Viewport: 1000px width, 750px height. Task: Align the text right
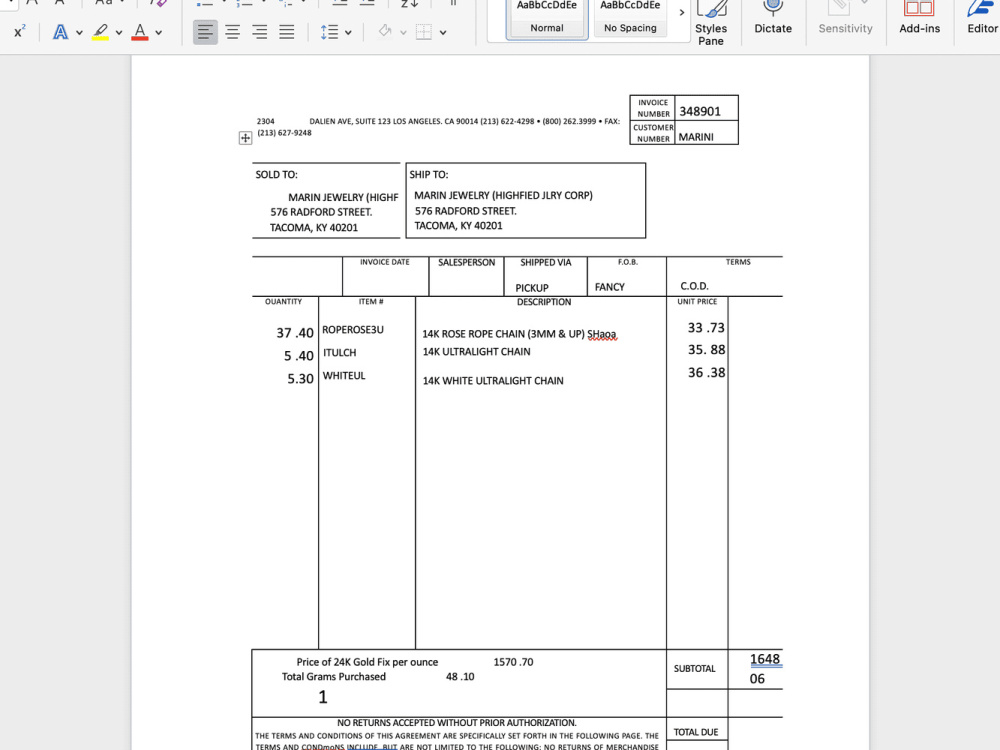tap(260, 32)
